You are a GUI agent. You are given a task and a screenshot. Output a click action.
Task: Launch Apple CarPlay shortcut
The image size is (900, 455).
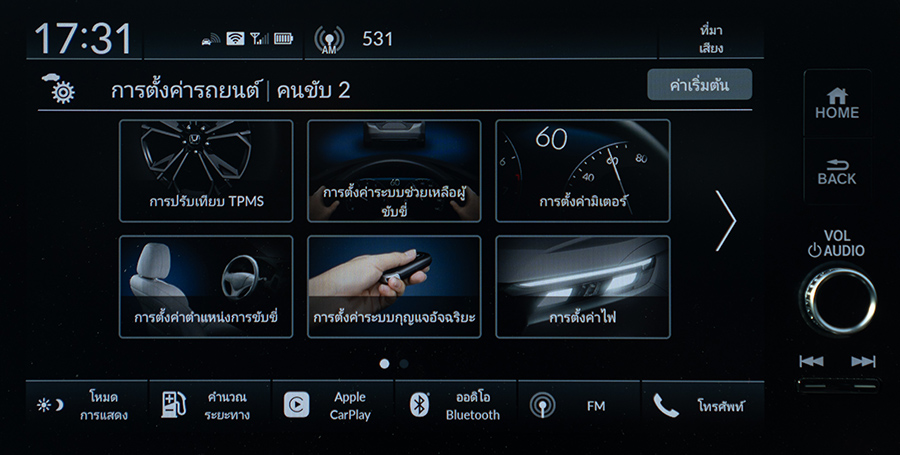coord(333,406)
